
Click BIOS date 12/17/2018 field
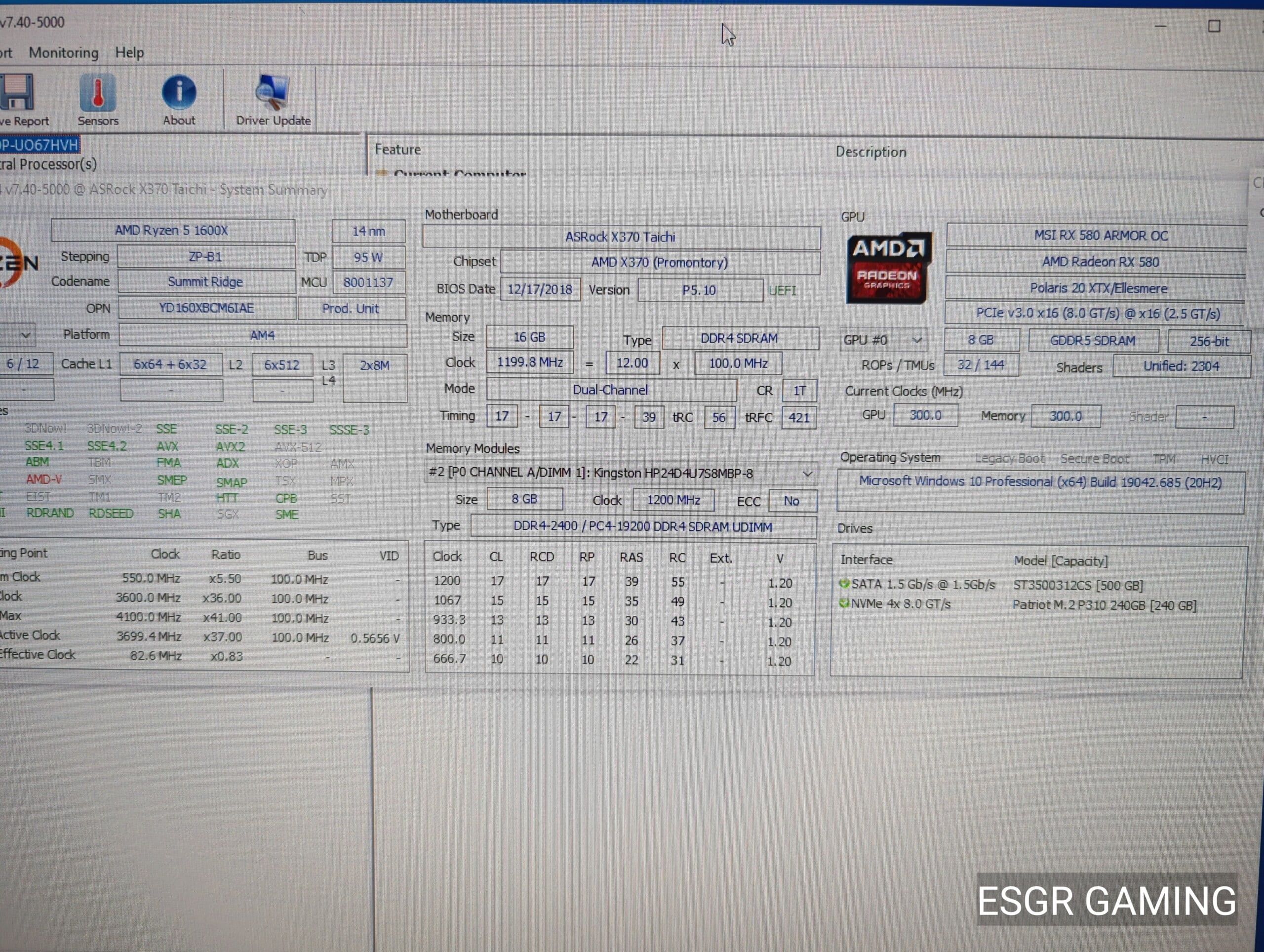point(540,290)
